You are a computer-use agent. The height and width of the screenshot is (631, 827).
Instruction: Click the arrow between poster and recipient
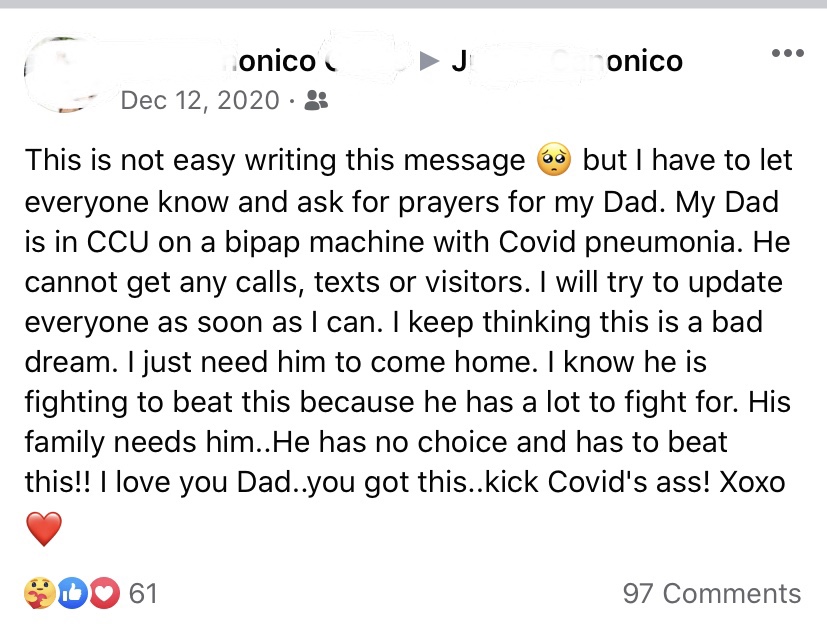pos(429,61)
